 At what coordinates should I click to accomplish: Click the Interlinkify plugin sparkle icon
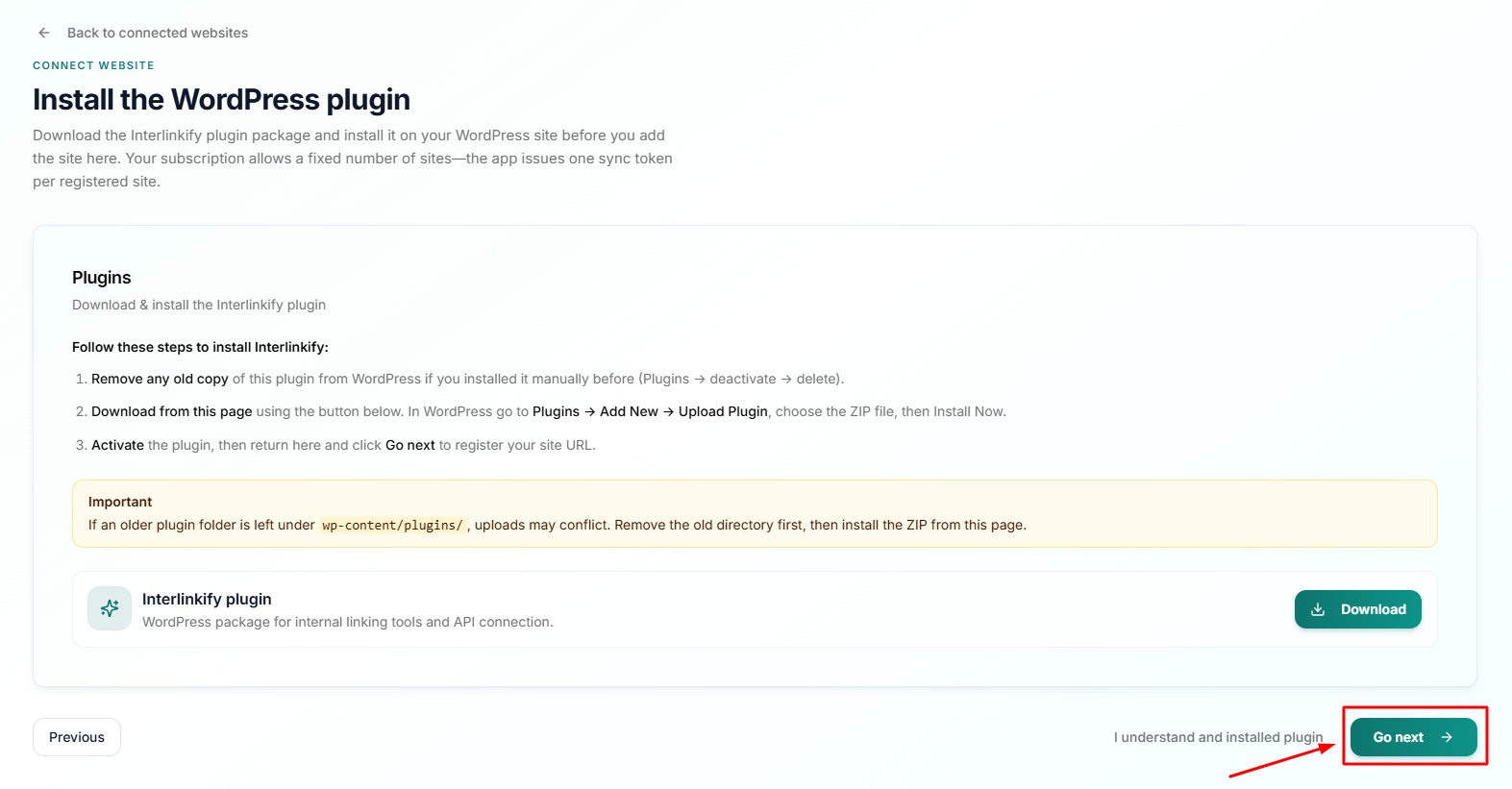coord(110,608)
